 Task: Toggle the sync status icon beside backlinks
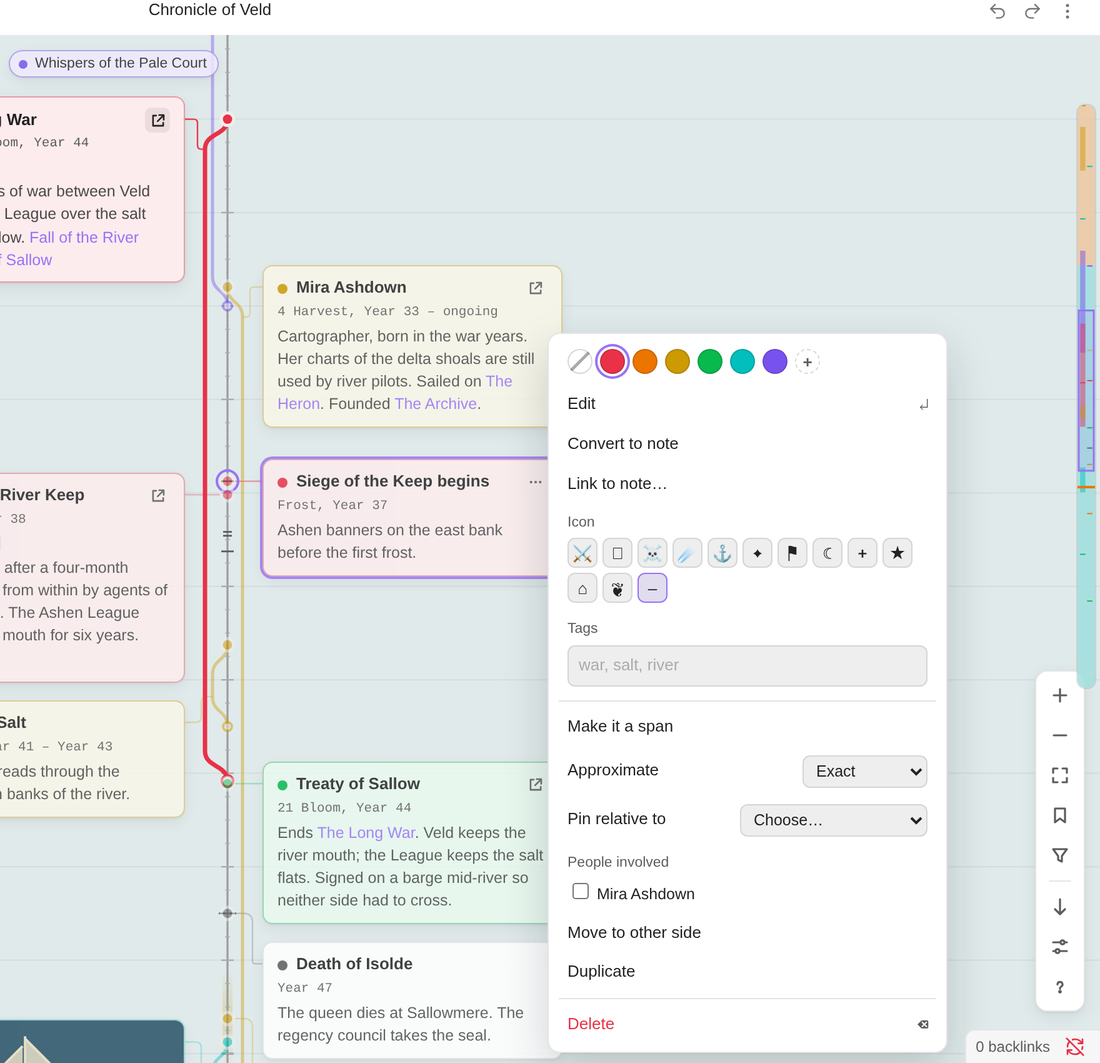point(1075,1047)
